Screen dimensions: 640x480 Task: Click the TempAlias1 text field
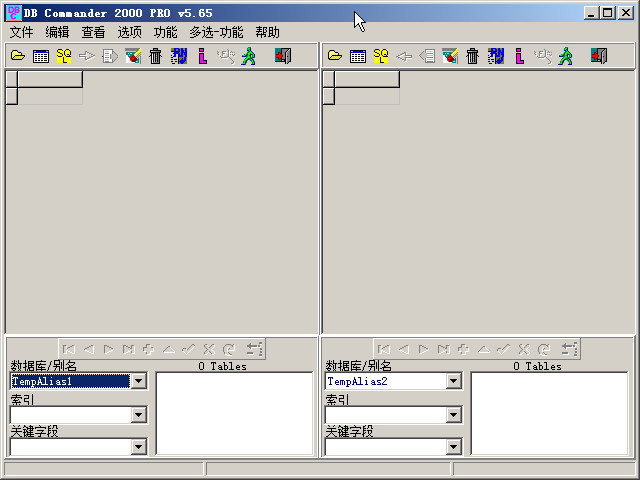click(71, 381)
